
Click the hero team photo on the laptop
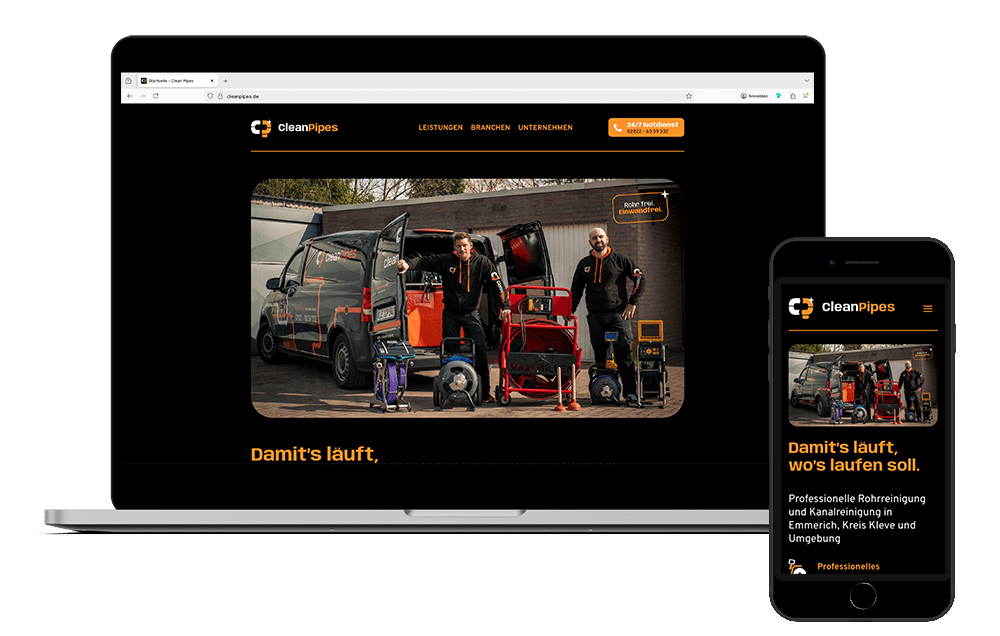pos(467,298)
